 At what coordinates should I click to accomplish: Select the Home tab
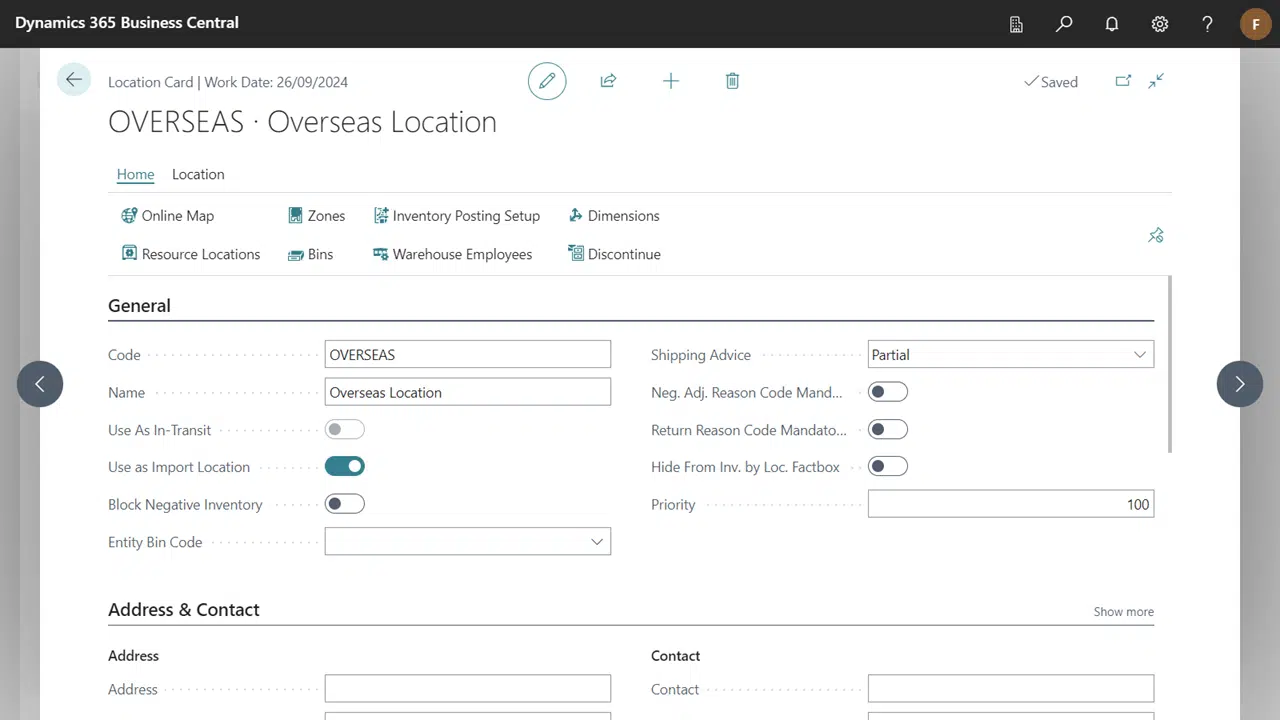pyautogui.click(x=135, y=174)
